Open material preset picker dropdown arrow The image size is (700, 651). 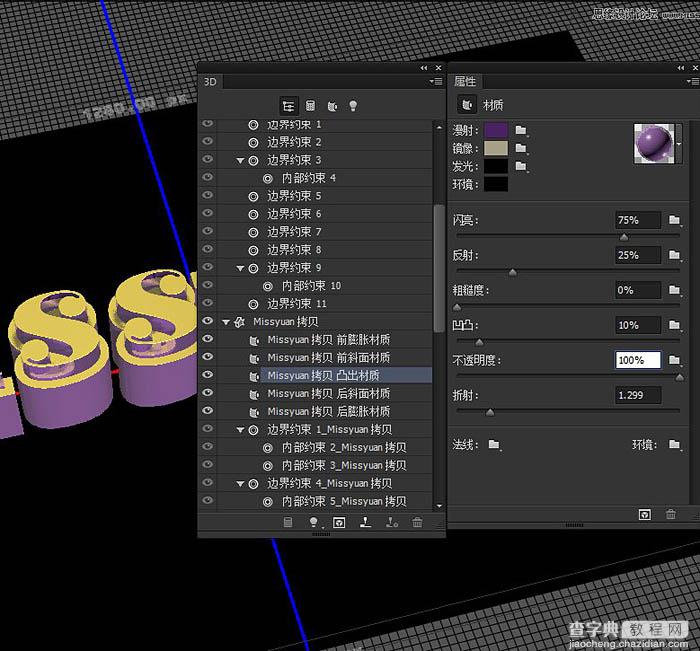679,144
